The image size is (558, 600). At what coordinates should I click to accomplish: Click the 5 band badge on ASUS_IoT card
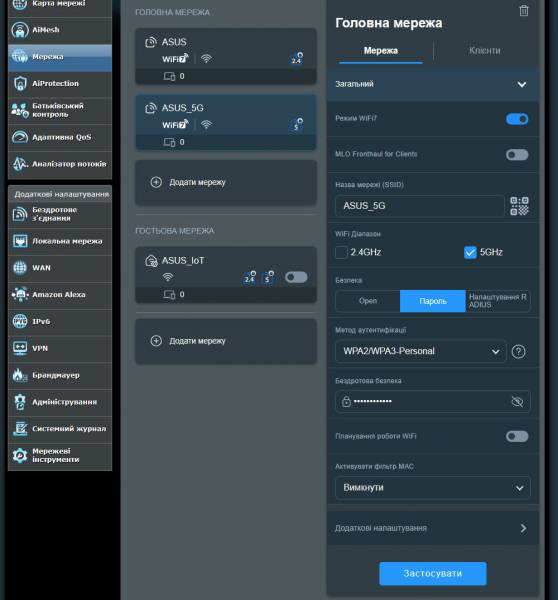pos(268,277)
